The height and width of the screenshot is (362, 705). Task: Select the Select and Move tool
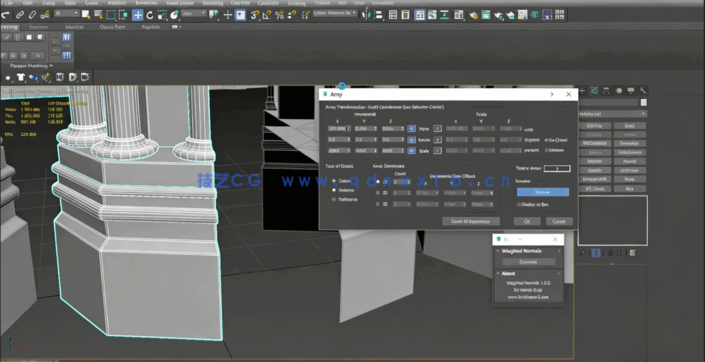point(138,15)
